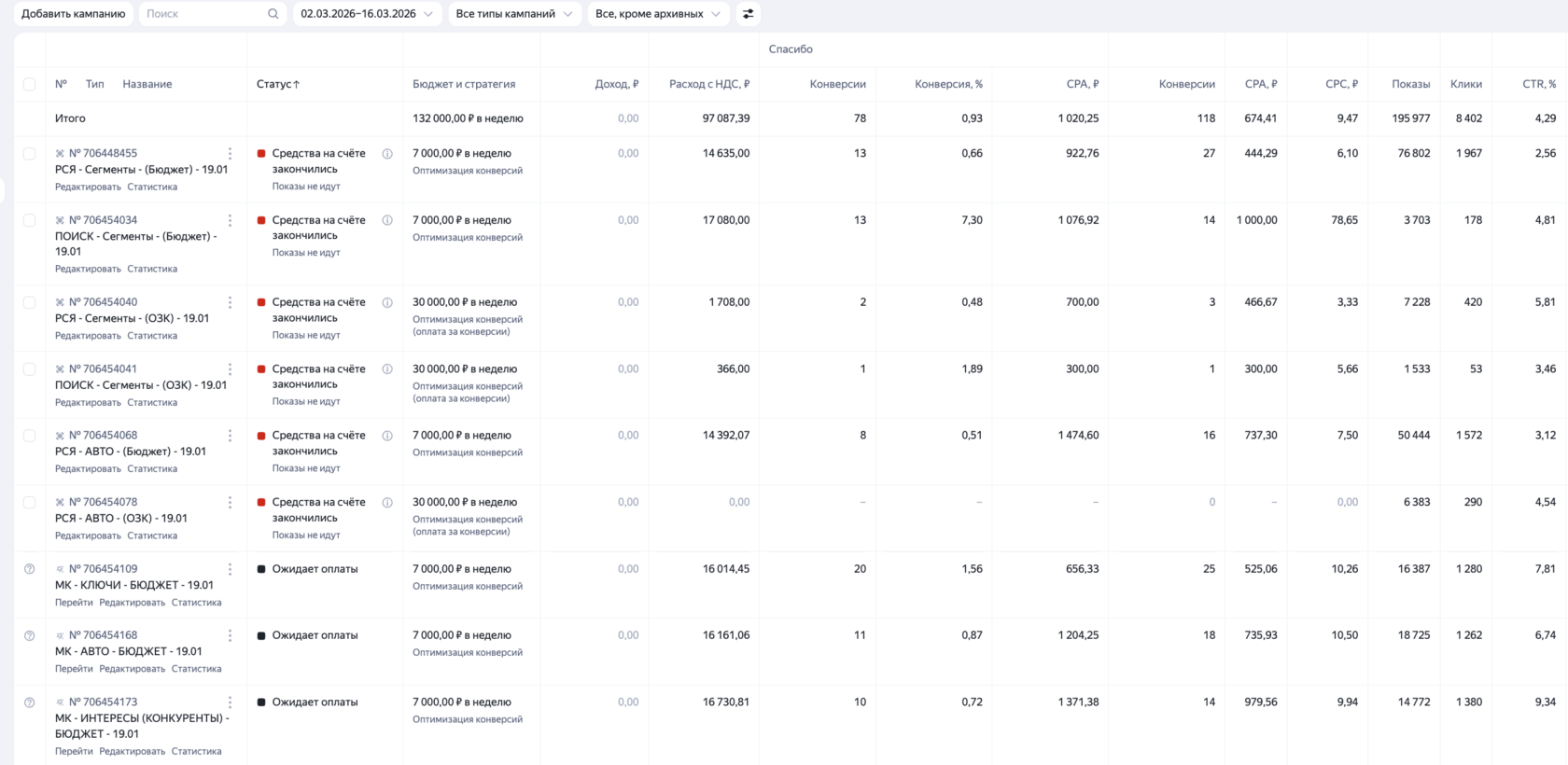
Task: Click the 'Добавить кампанию' button
Action: point(74,14)
